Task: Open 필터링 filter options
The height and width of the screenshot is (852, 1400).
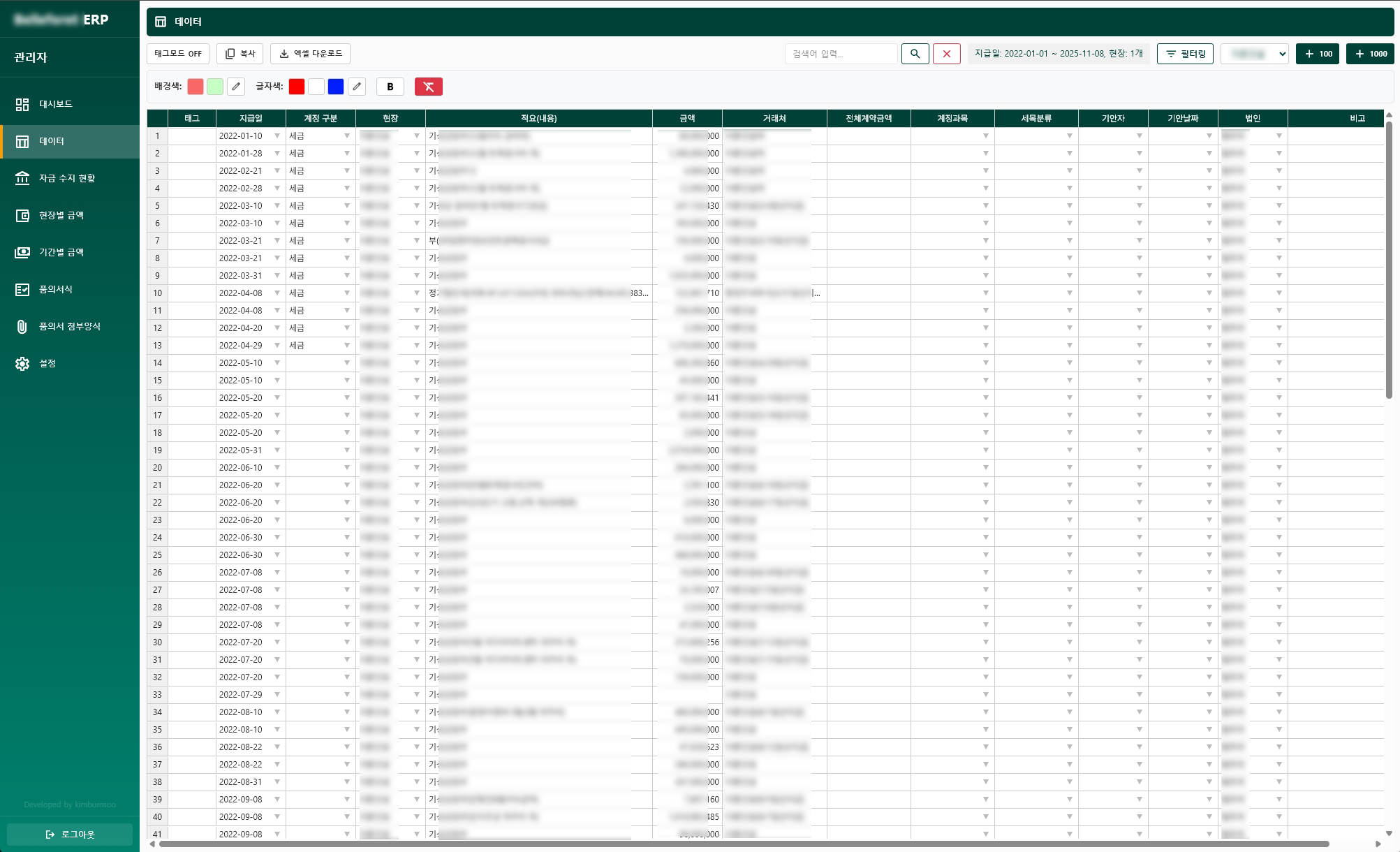Action: [1185, 54]
